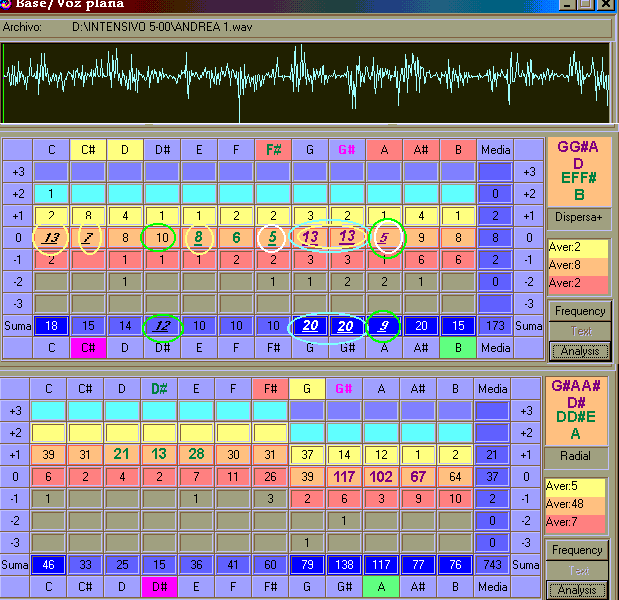Select the green A cell in lower table footer
The width and height of the screenshot is (619, 600).
[x=382, y=586]
